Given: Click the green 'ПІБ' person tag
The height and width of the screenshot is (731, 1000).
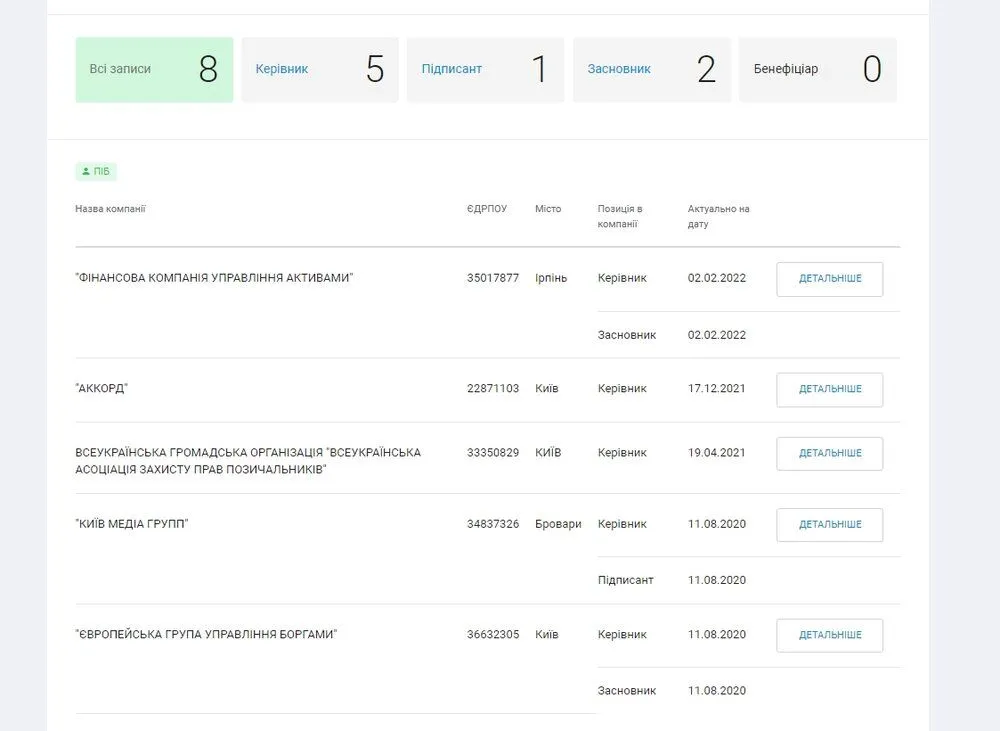Looking at the screenshot, I should (x=96, y=172).
